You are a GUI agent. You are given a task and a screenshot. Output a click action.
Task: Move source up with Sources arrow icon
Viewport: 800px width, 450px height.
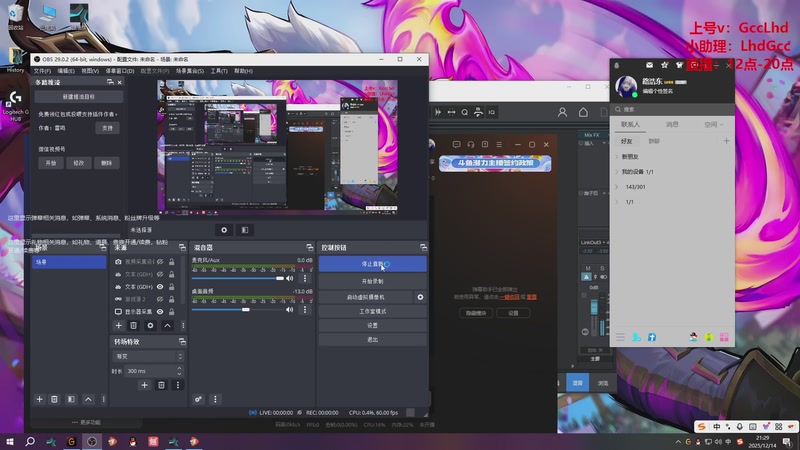[167, 325]
